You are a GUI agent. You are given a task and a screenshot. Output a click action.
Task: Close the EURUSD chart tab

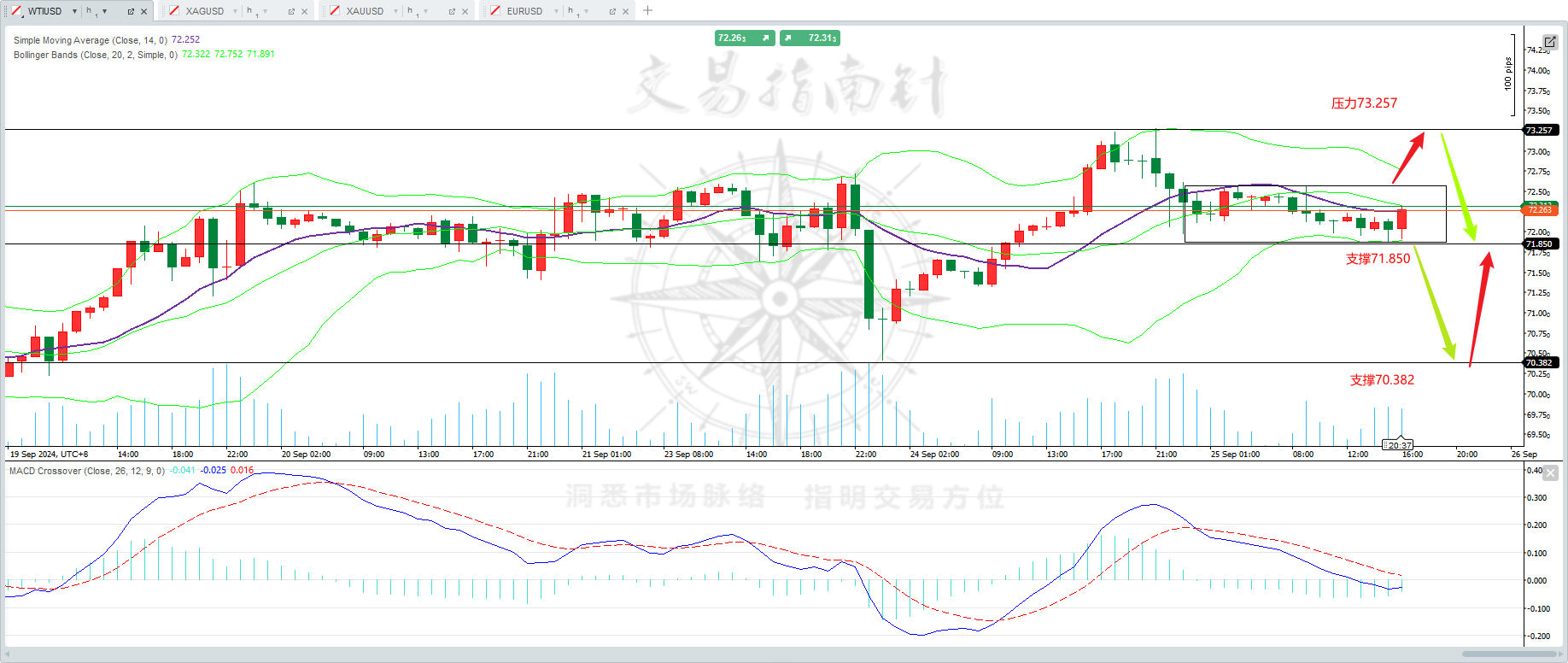point(625,12)
